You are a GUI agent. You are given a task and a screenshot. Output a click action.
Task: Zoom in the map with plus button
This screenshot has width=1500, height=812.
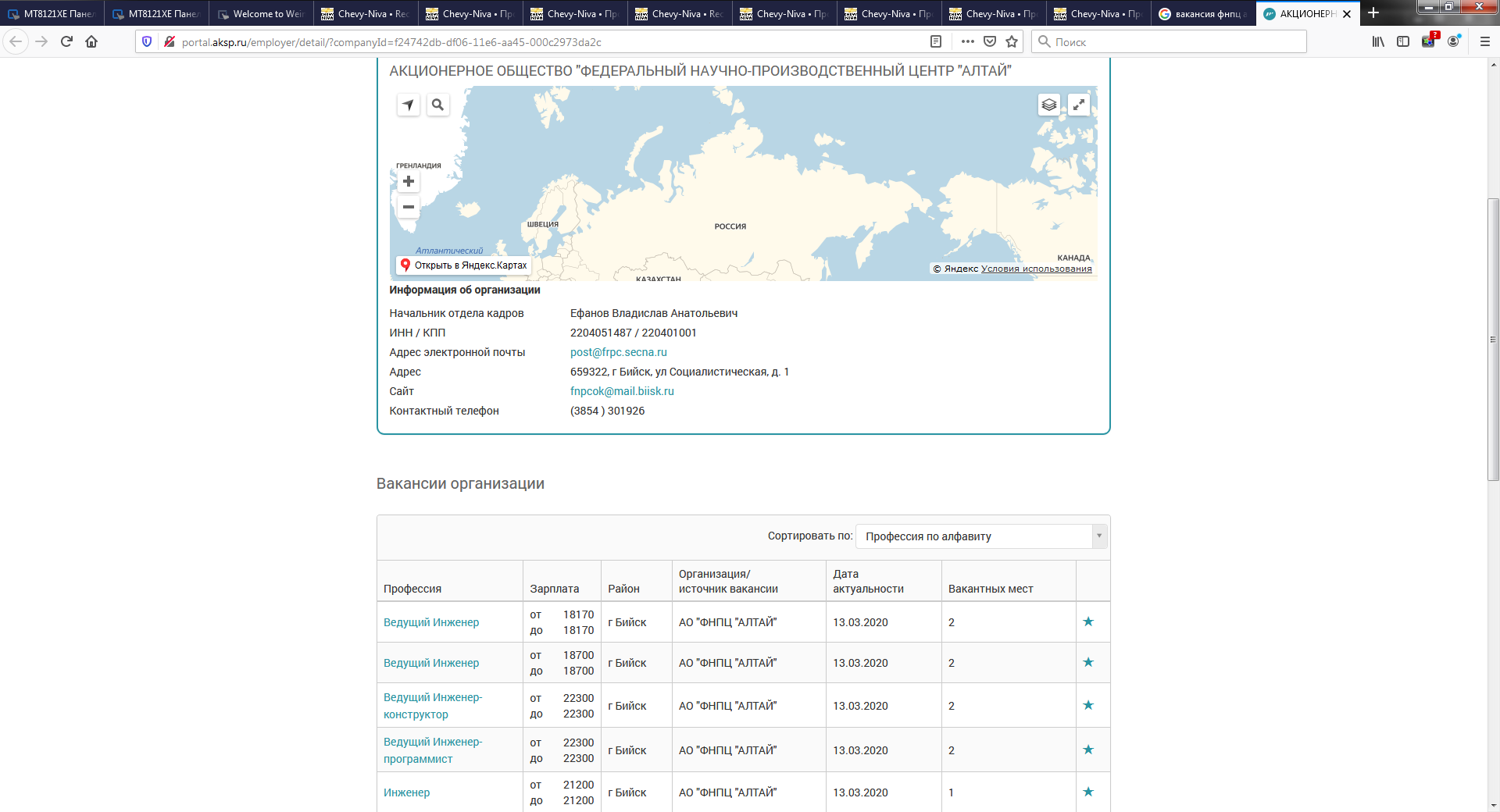(x=409, y=182)
